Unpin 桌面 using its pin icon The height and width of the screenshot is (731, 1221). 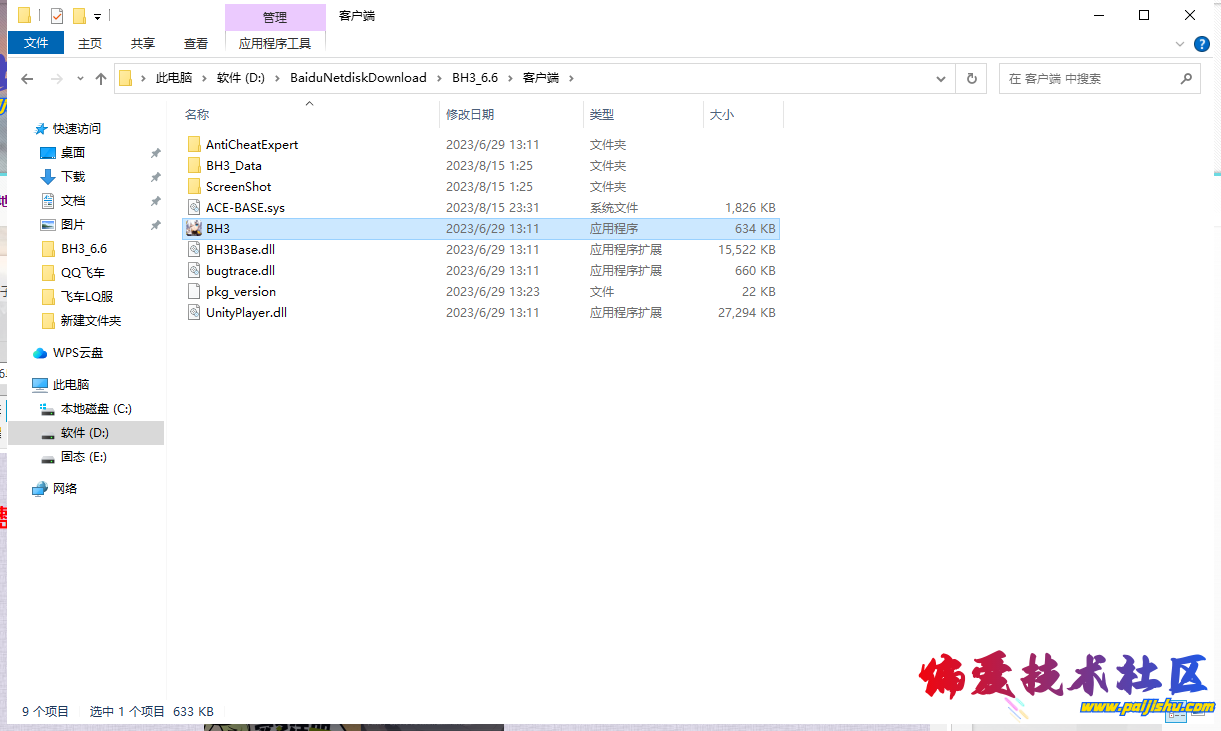click(155, 153)
